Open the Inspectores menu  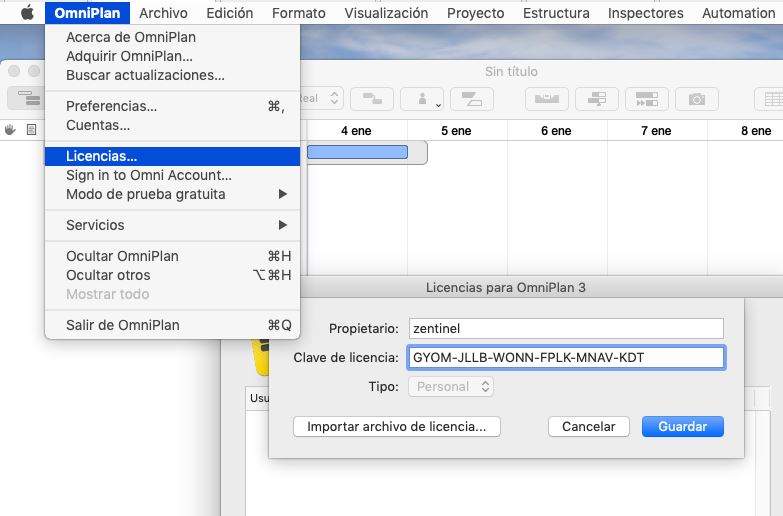[x=645, y=12]
